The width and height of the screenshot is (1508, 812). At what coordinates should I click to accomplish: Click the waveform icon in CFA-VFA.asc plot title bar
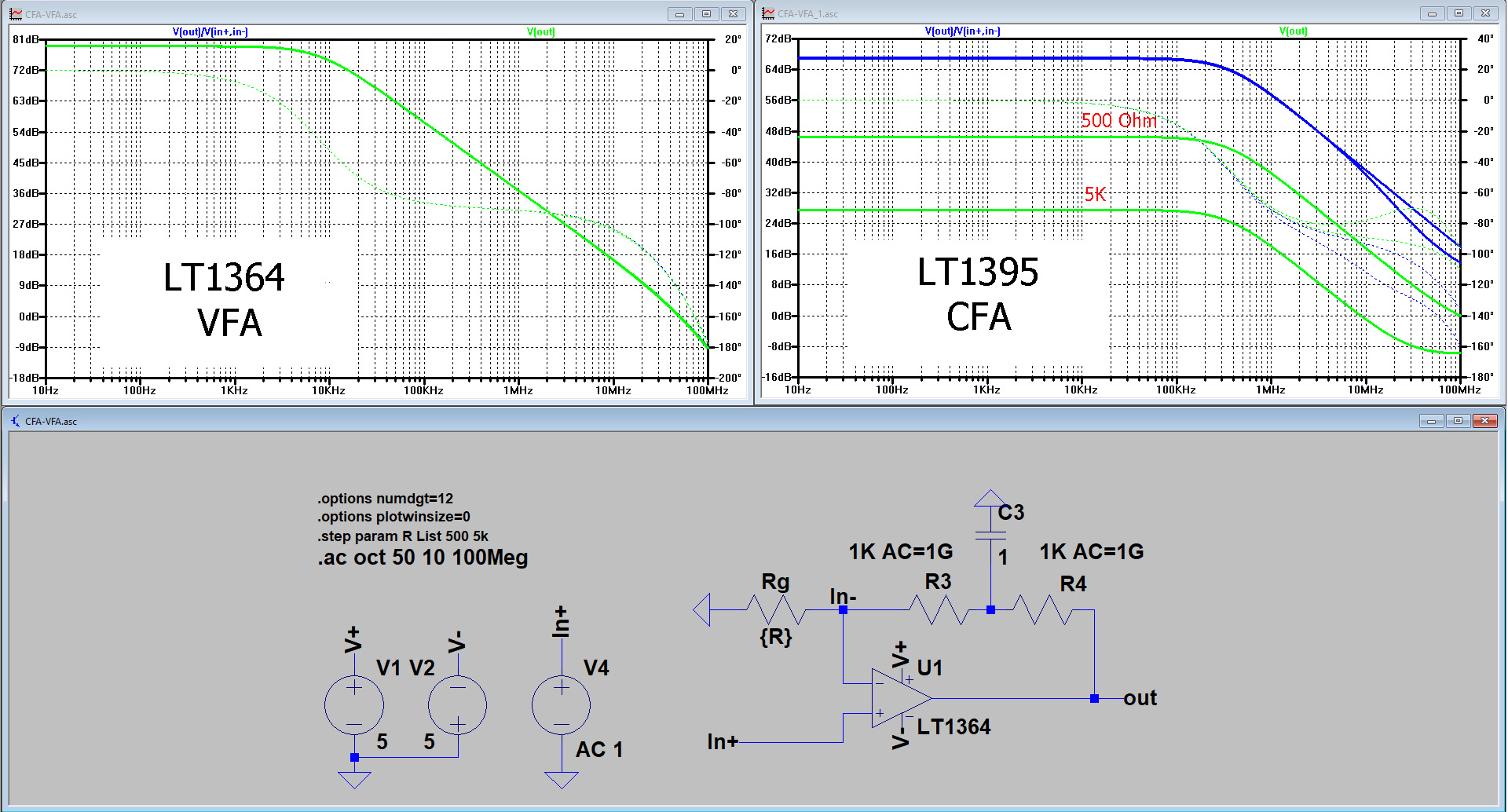[16, 14]
